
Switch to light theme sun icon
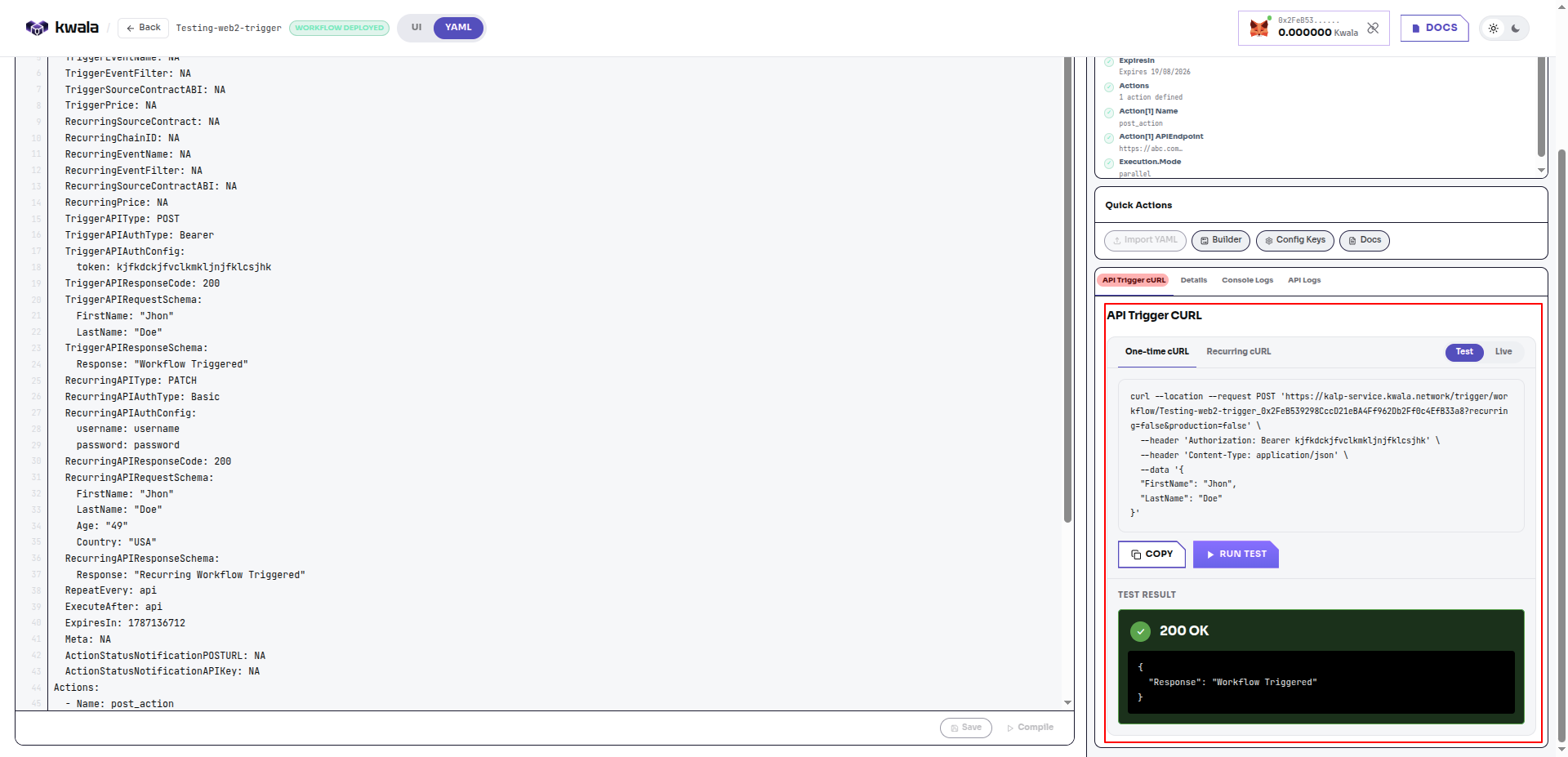coord(1493,28)
